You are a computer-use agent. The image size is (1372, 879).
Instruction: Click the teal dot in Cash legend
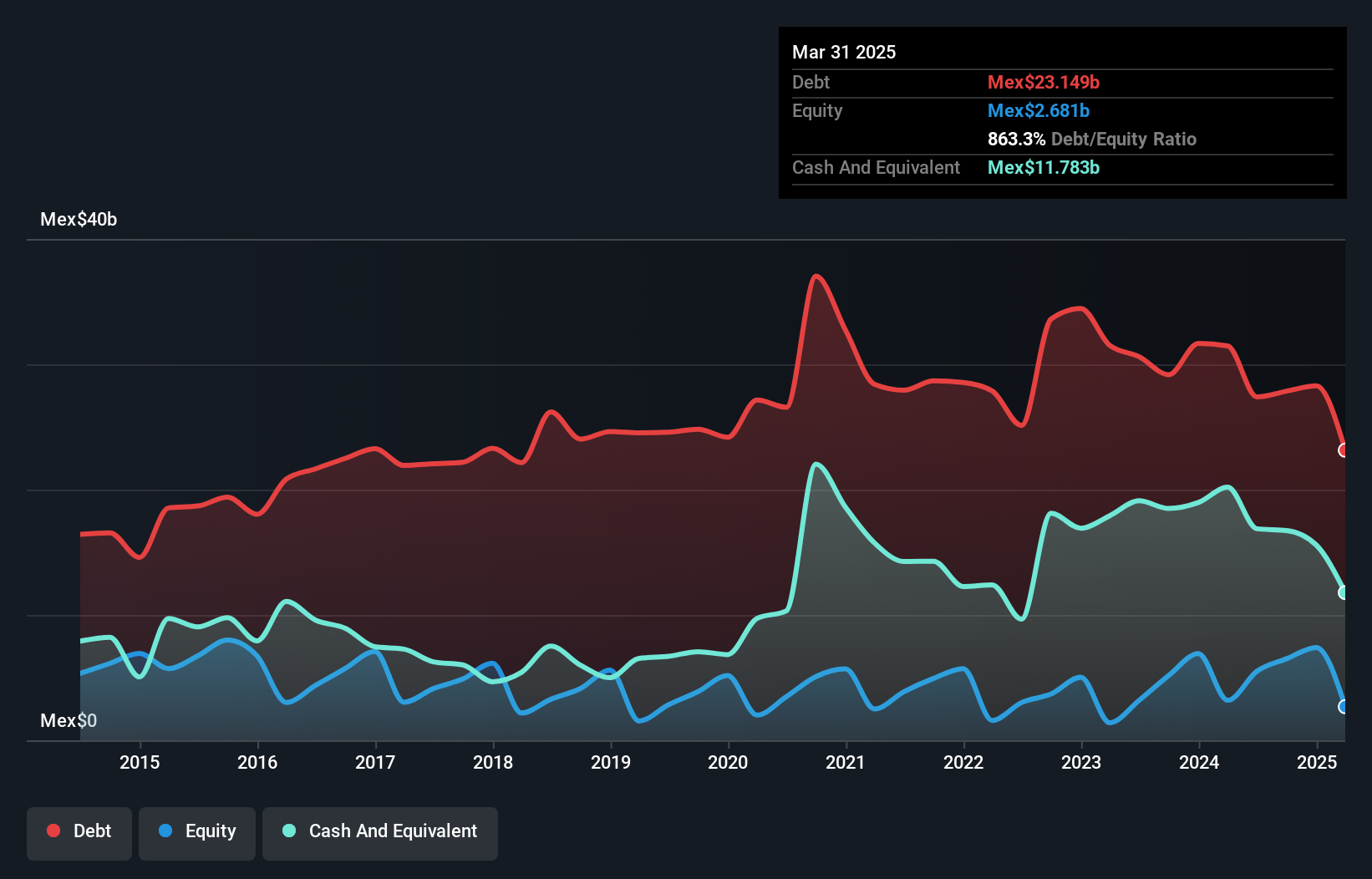[289, 831]
